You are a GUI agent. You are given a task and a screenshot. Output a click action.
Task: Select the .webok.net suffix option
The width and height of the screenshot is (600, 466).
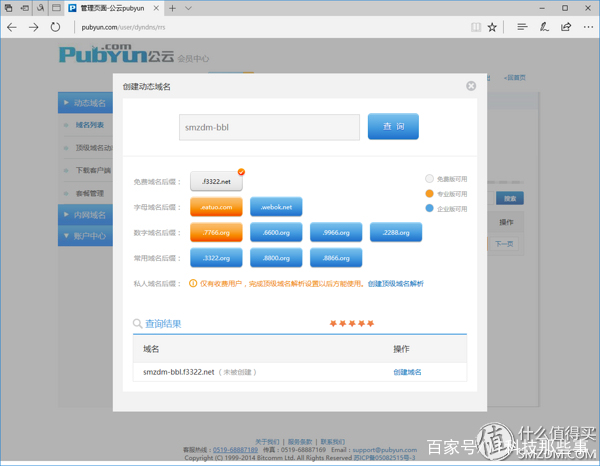(x=276, y=207)
